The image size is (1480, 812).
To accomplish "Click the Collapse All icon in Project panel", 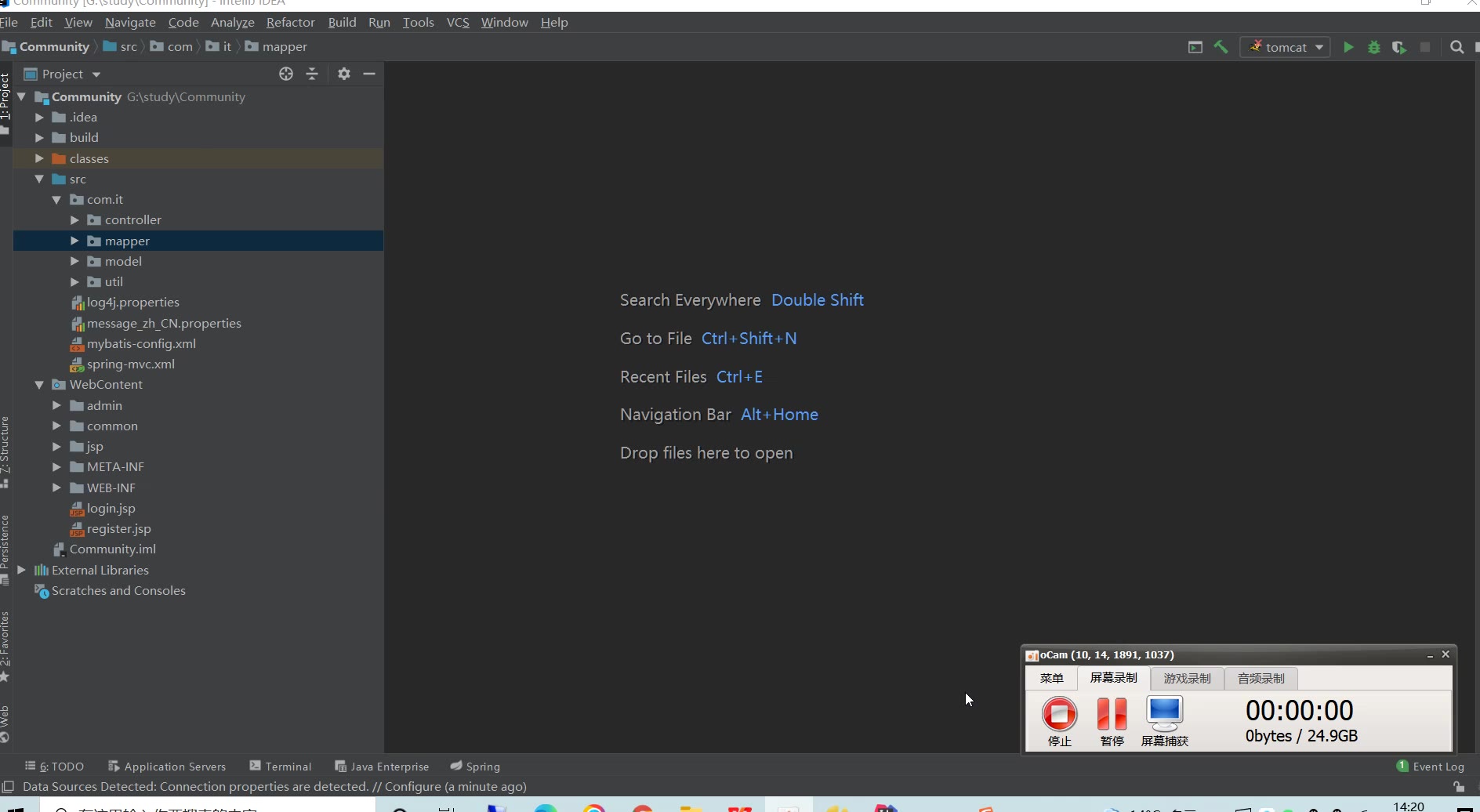I will (x=312, y=74).
